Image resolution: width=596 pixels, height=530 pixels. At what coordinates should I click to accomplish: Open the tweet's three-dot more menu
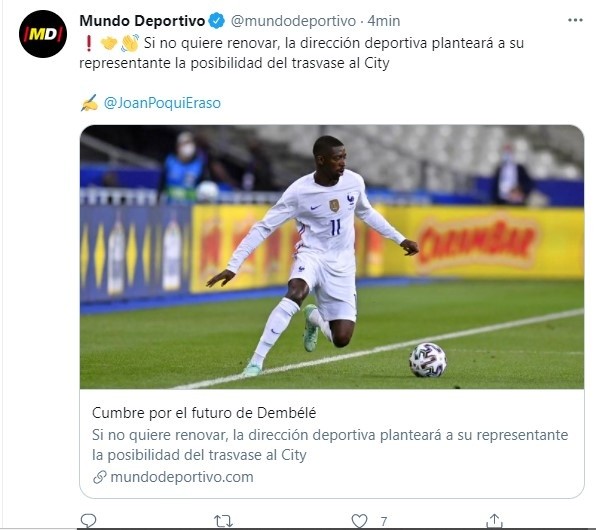(x=575, y=21)
